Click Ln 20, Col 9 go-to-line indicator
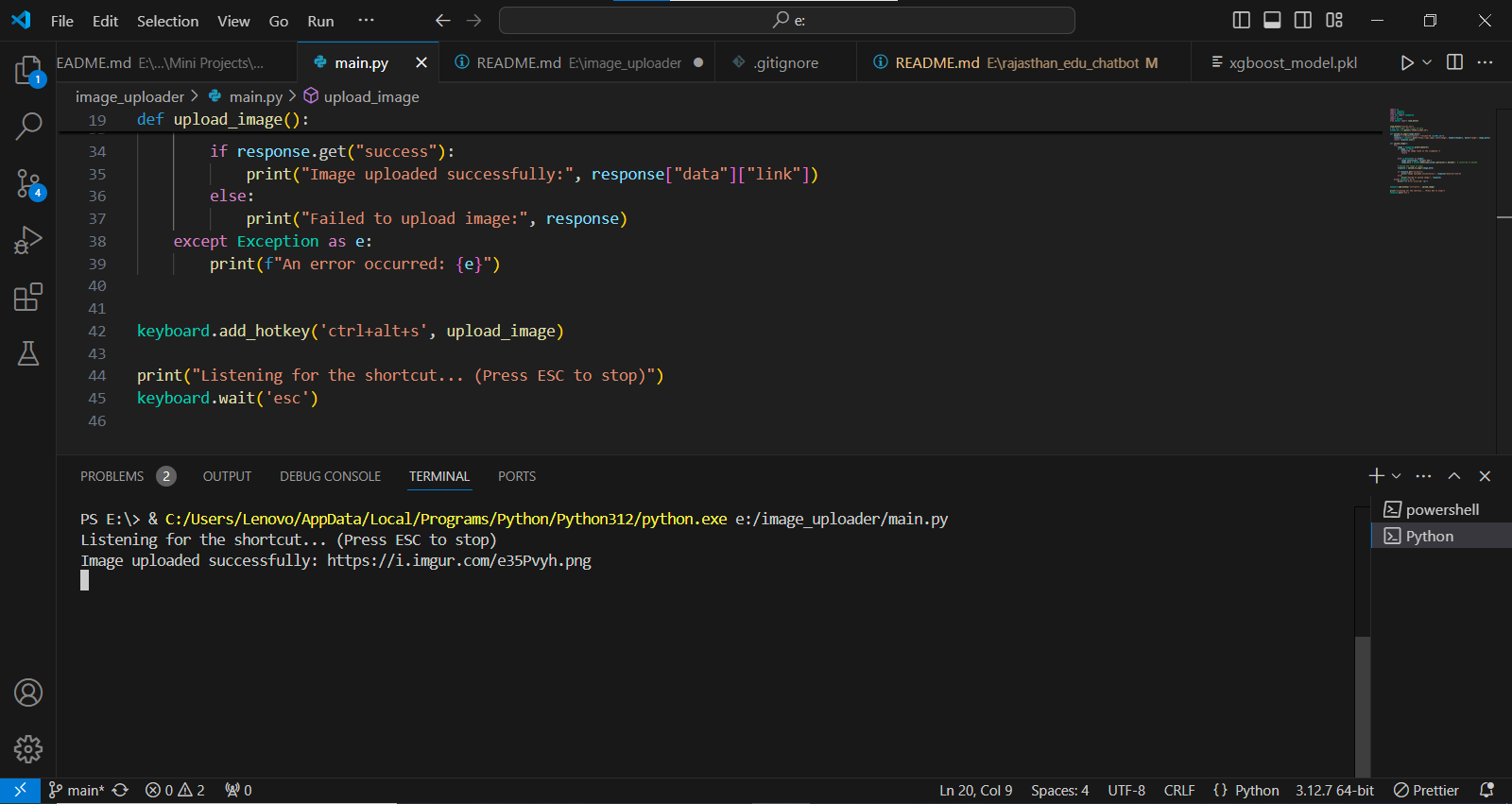 tap(975, 790)
